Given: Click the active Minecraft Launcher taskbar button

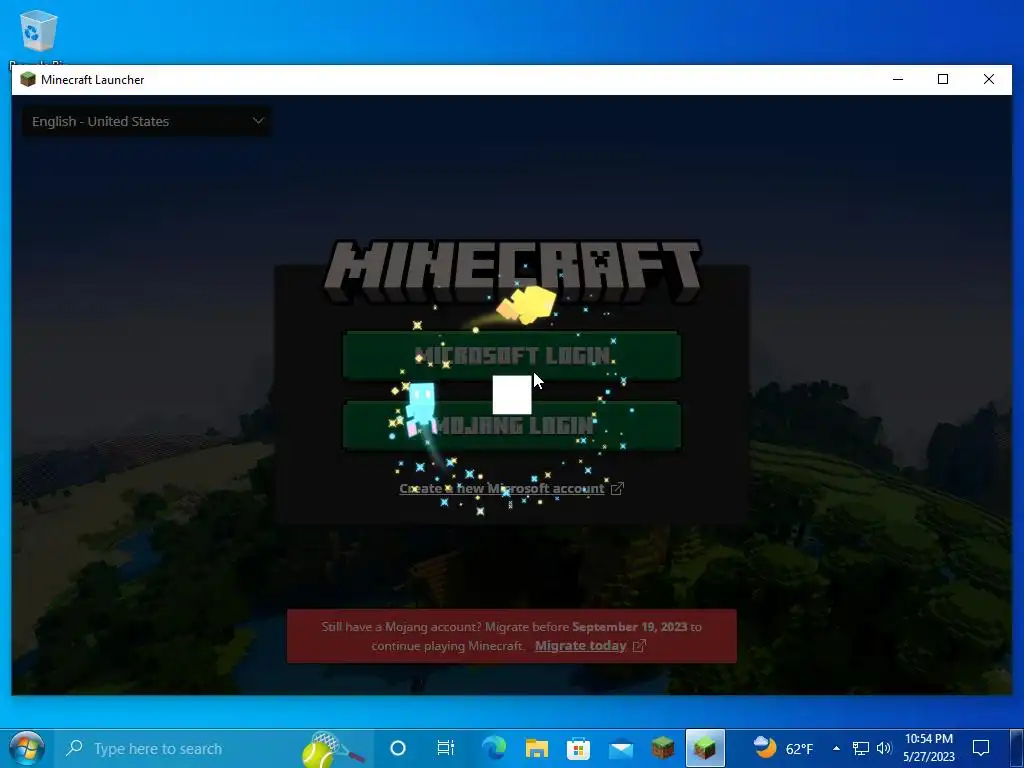Looking at the screenshot, I should pos(705,748).
